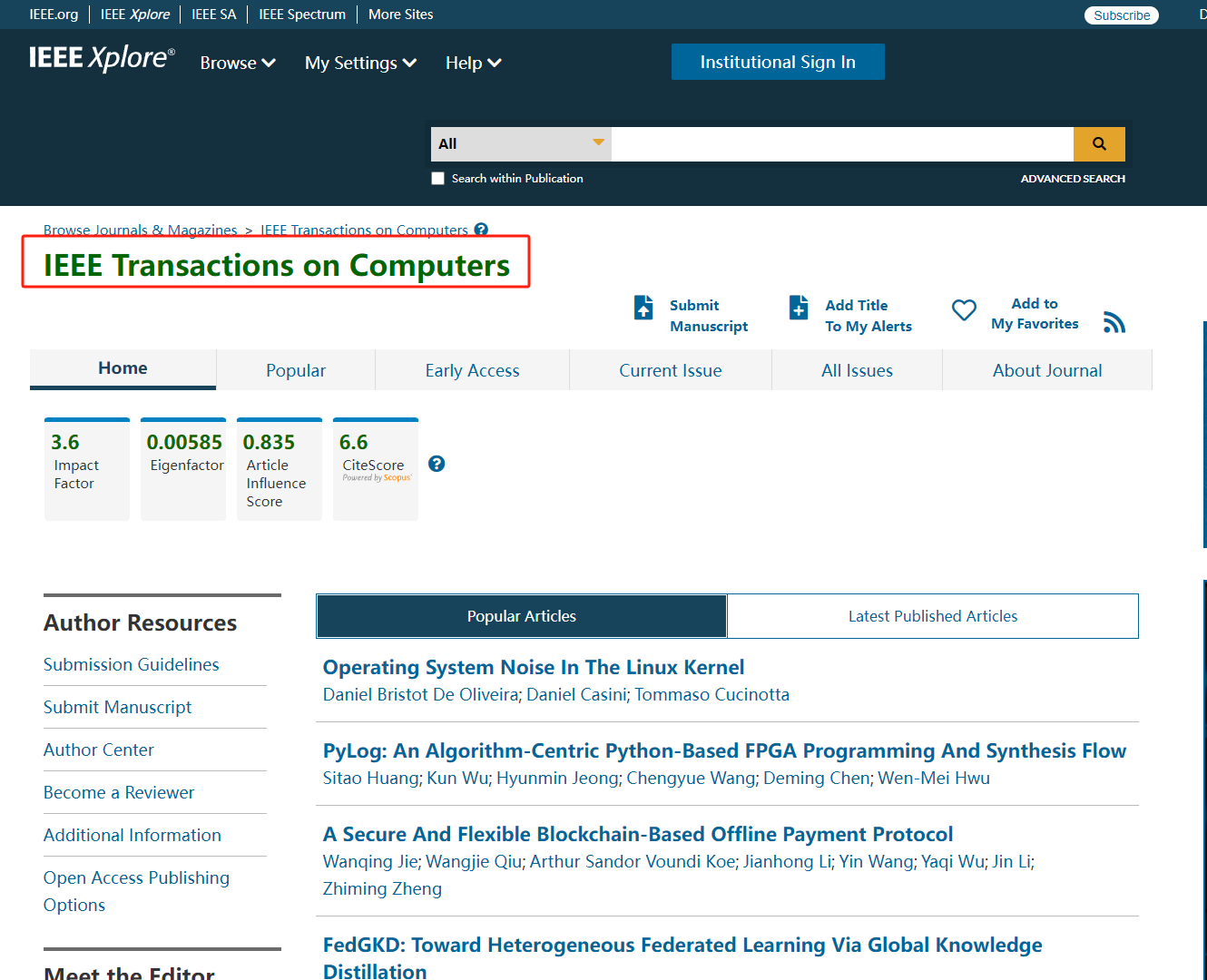
Task: Expand the Browse menu
Action: coord(238,63)
